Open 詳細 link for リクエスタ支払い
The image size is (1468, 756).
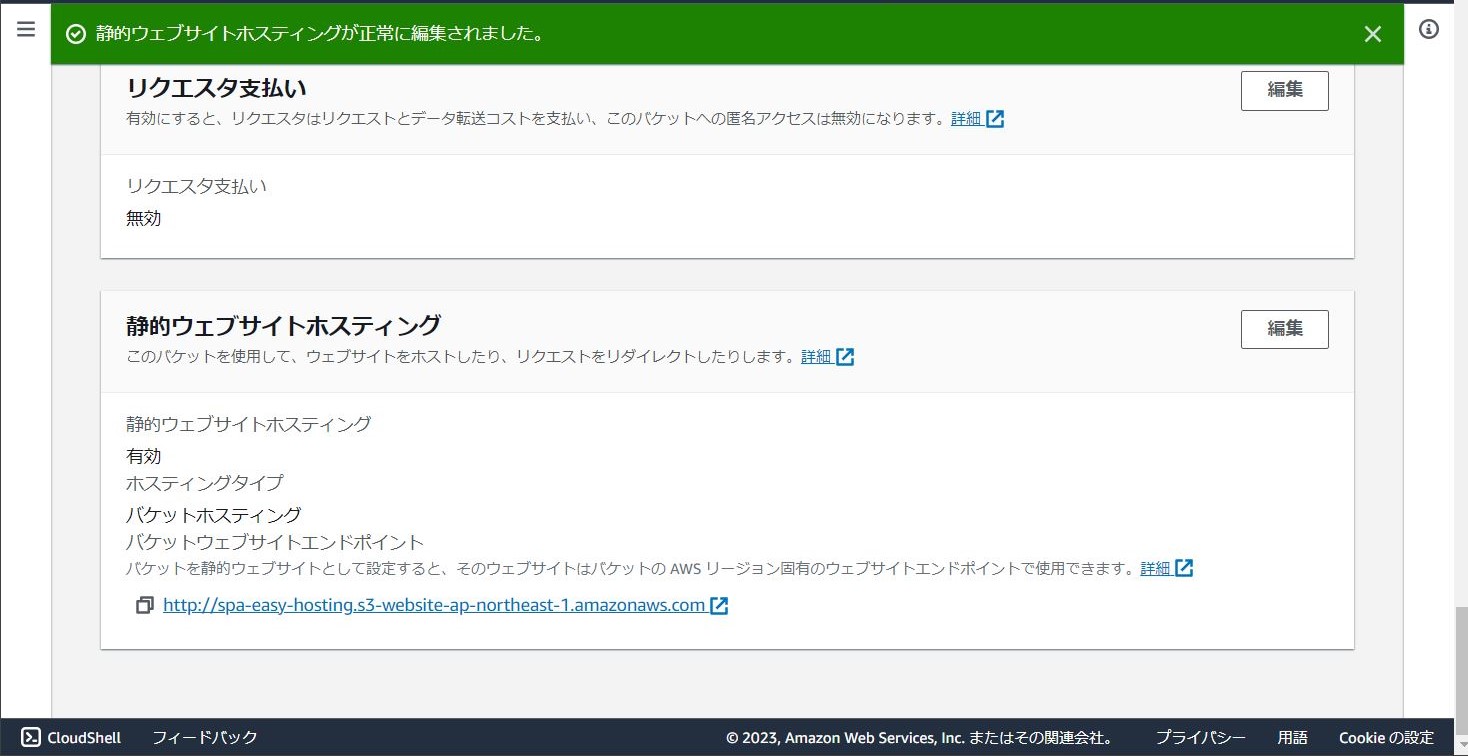point(977,118)
